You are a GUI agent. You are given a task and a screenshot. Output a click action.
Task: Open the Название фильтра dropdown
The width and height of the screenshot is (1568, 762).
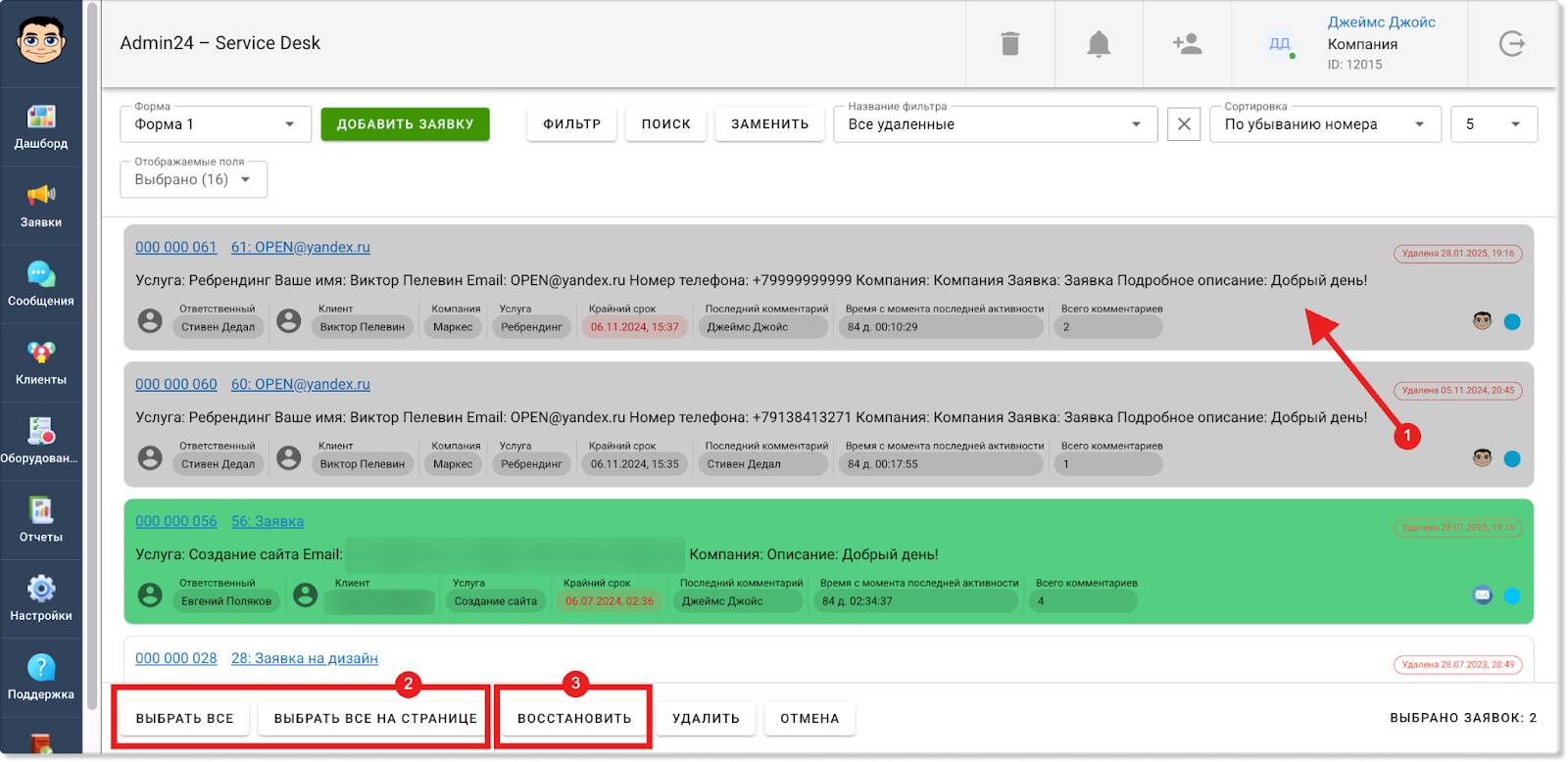point(996,124)
